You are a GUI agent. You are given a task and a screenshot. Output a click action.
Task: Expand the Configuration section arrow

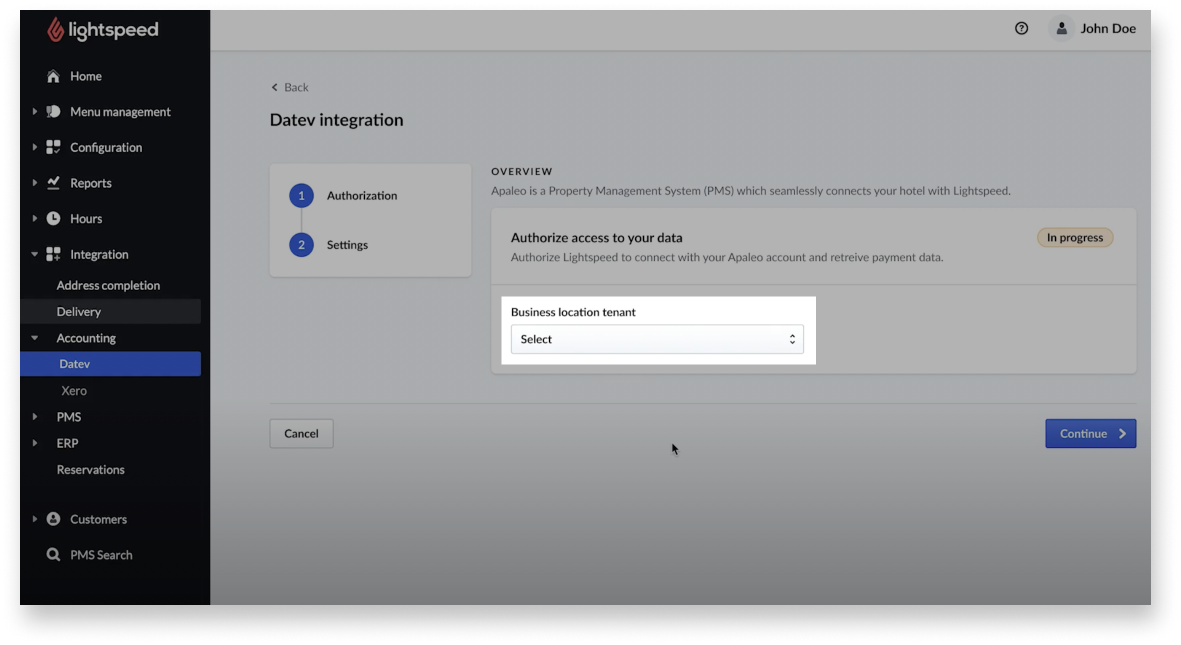pos(34,147)
